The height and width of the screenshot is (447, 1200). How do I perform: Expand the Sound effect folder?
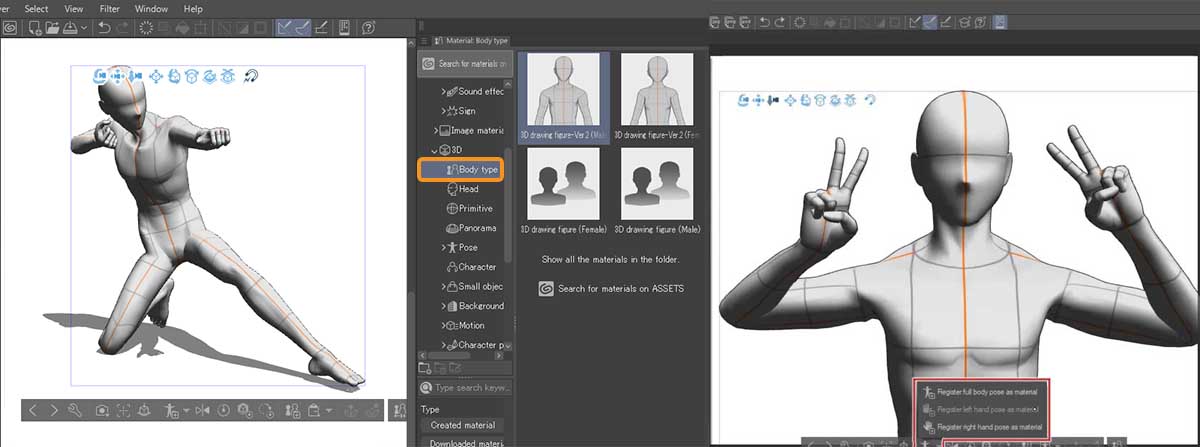(444, 91)
